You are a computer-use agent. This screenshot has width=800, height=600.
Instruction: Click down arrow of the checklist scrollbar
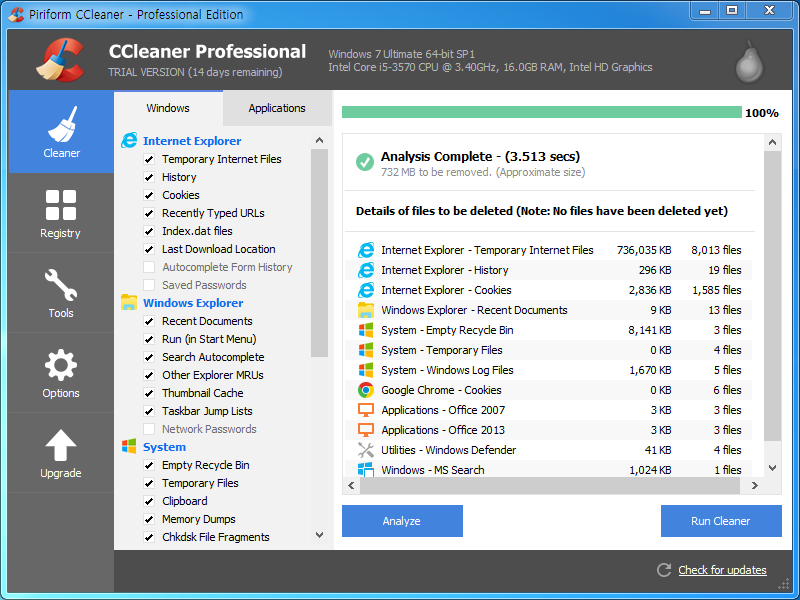[x=319, y=535]
